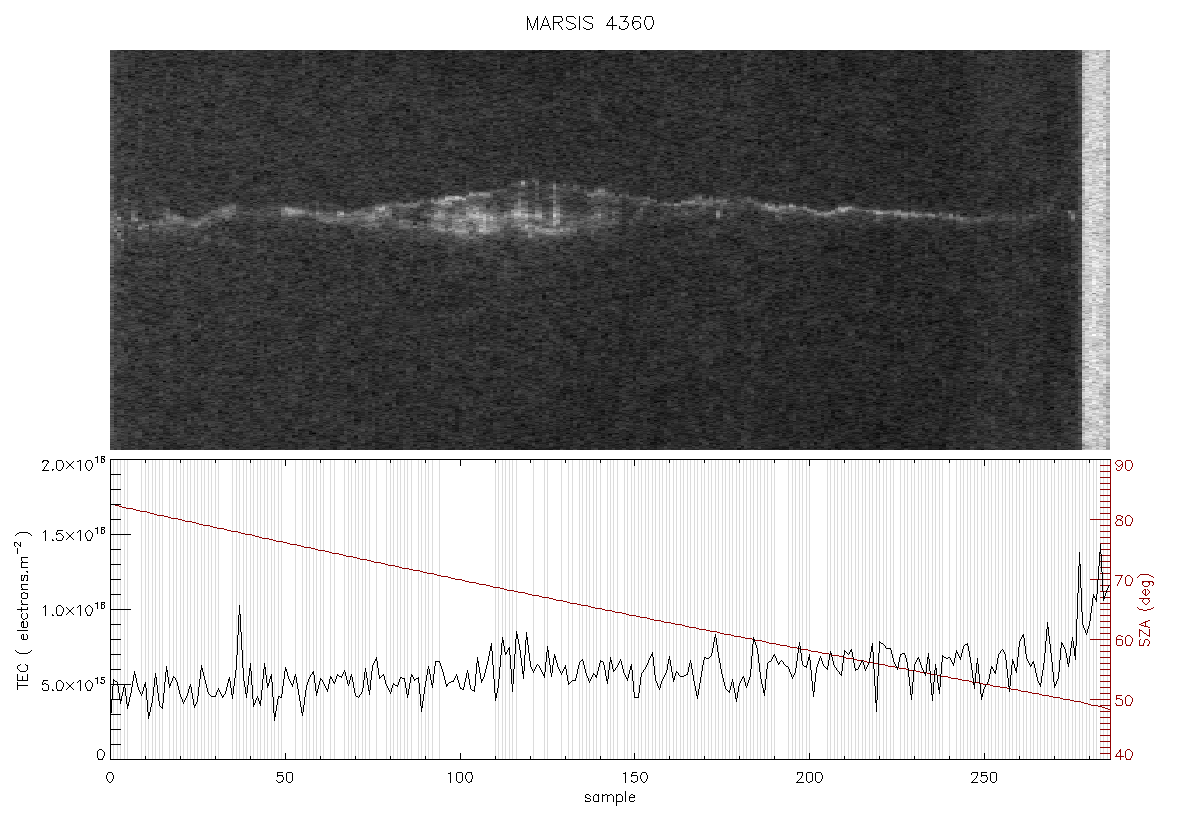Click the red SZA tick label 60
1180x830 pixels.
1124,640
